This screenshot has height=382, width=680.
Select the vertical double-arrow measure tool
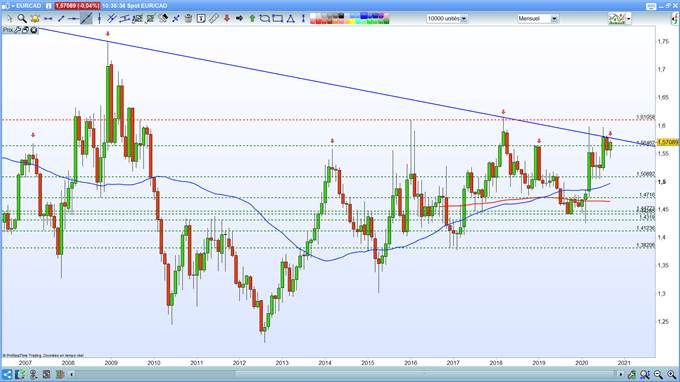303,19
